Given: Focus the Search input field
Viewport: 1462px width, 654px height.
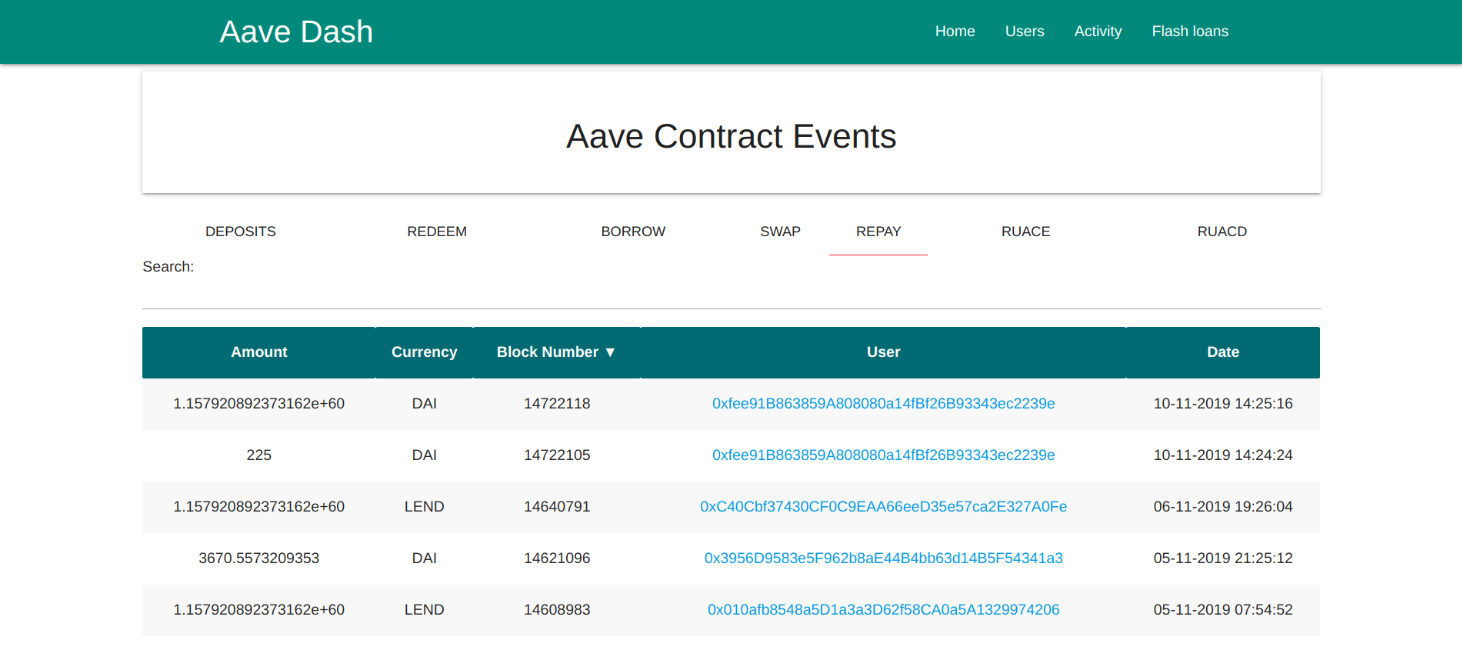Looking at the screenshot, I should click(731, 291).
